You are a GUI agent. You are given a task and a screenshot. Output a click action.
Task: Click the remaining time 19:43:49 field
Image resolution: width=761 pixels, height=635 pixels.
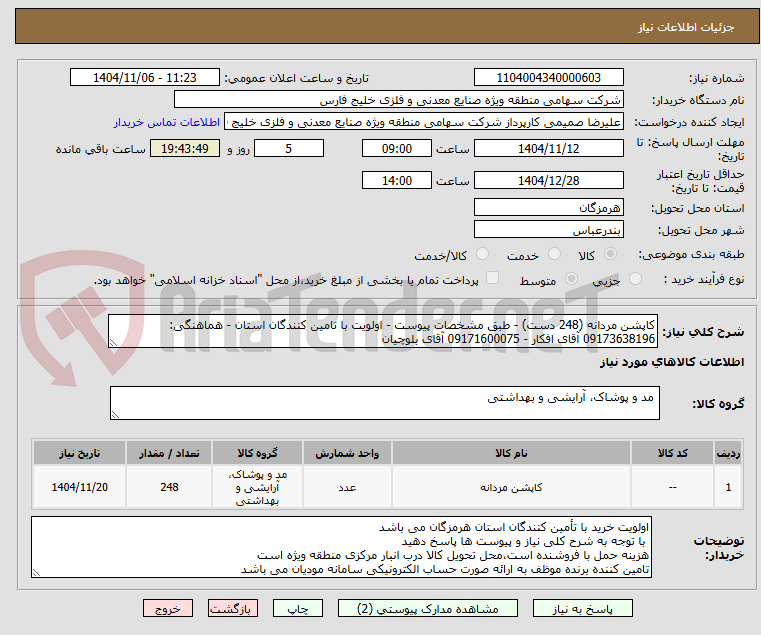(x=185, y=149)
